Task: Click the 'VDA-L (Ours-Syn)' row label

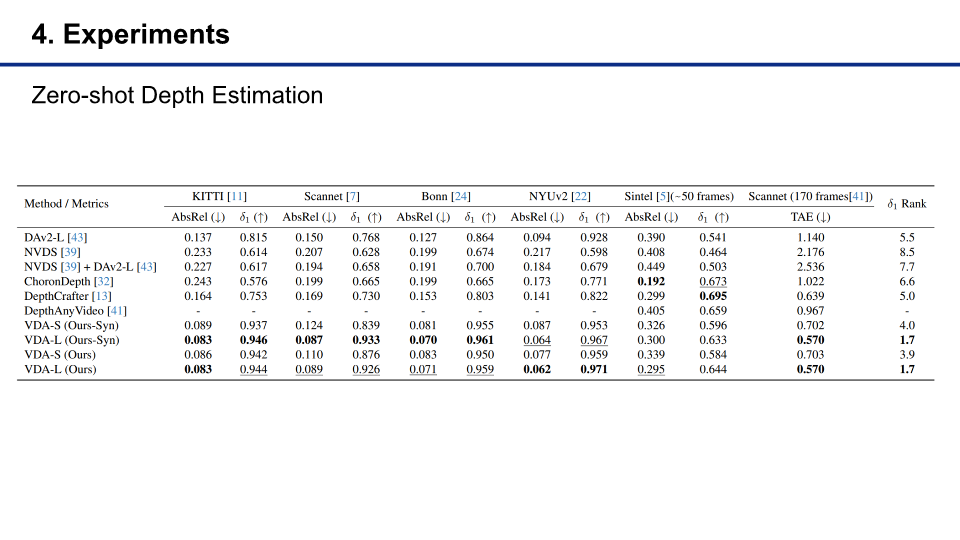Action: coord(72,340)
